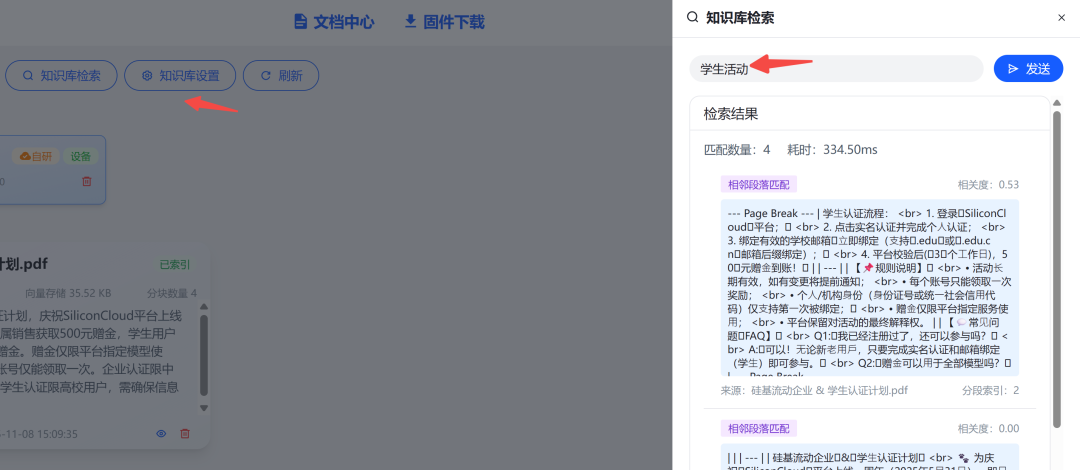Click 来源 硅基流动企业 & 学生认证计划.pdf text
1080x470 pixels.
pos(814,390)
